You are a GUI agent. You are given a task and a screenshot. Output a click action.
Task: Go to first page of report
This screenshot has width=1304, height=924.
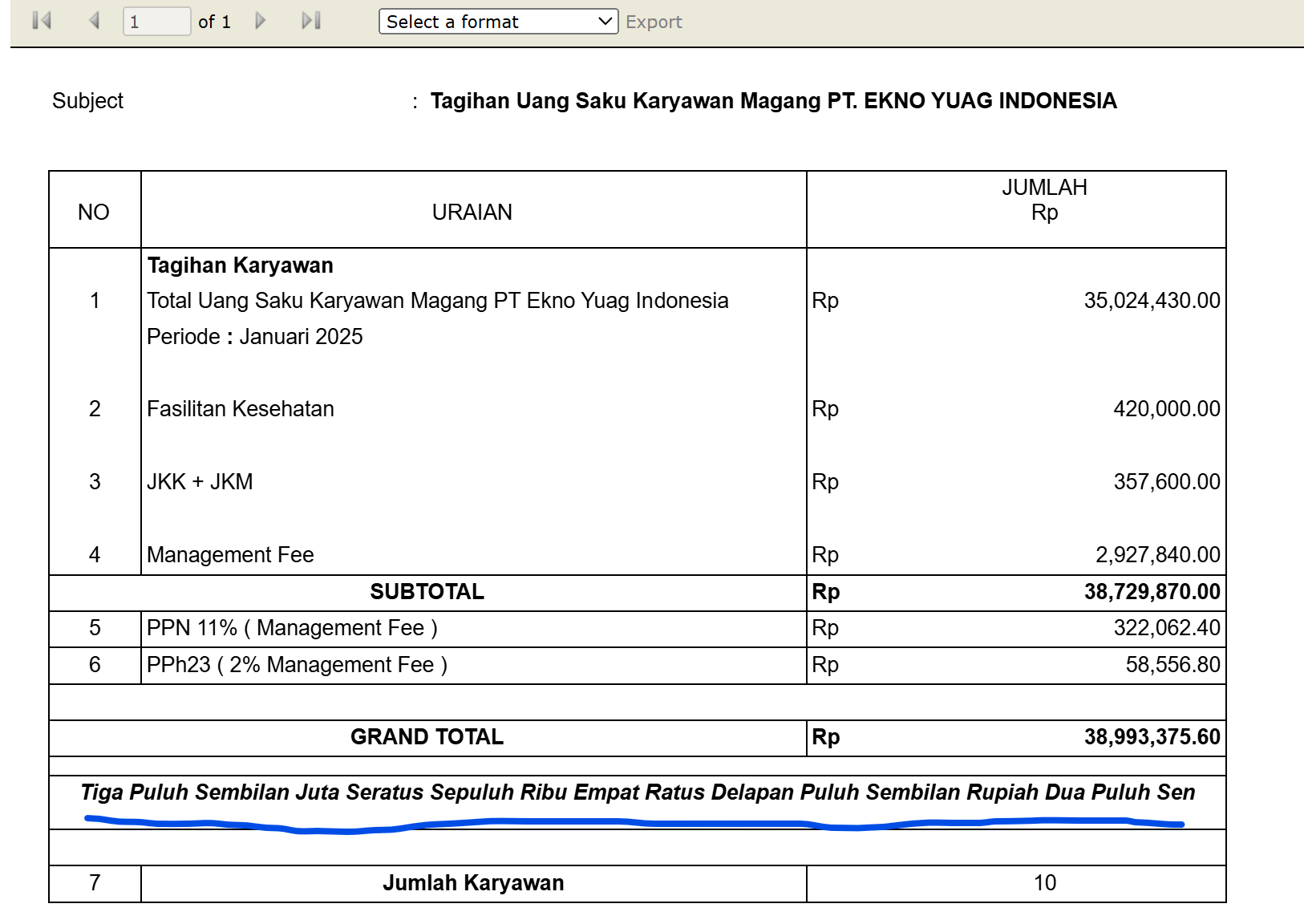click(42, 21)
